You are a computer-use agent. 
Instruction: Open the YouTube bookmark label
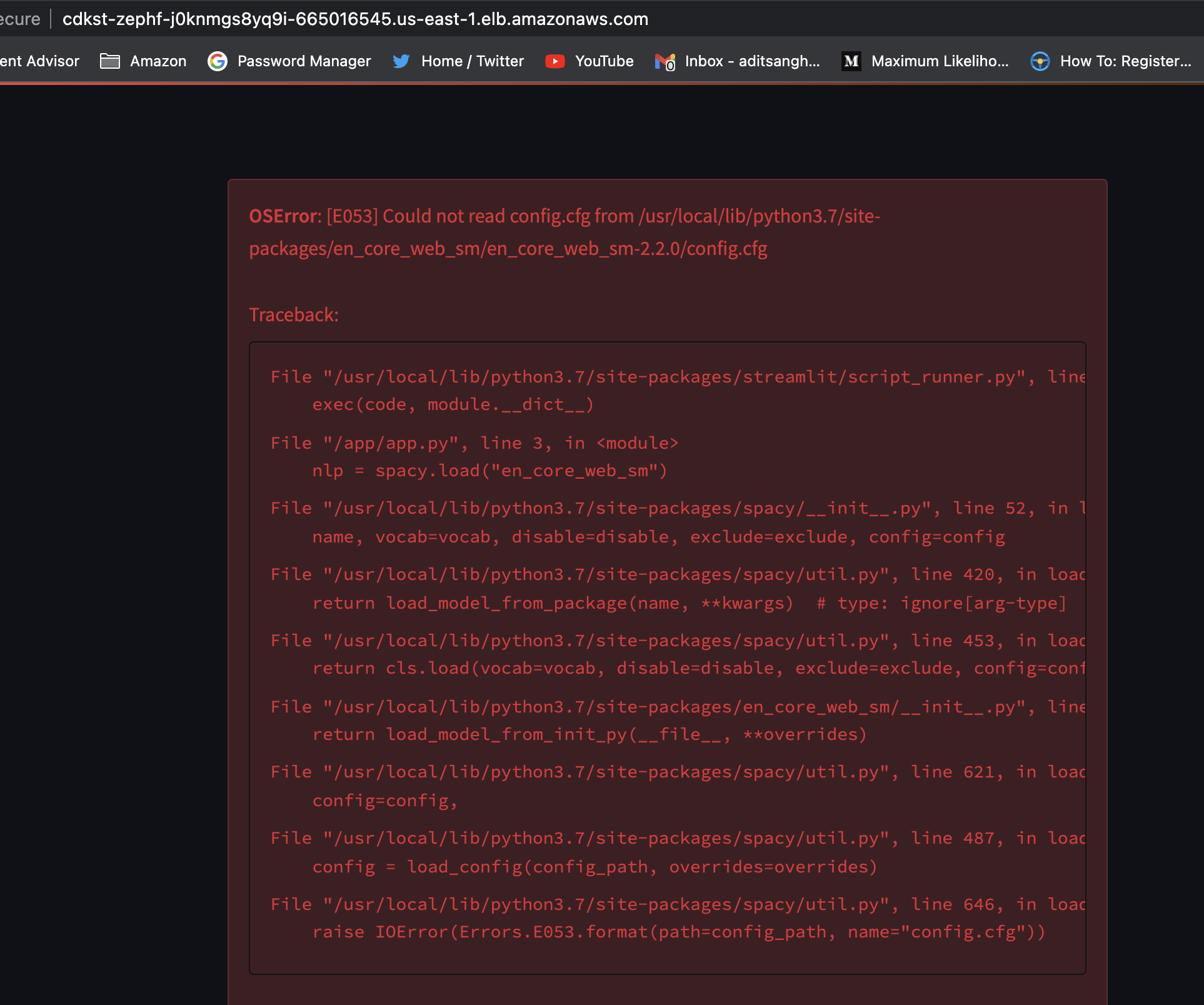click(x=604, y=61)
